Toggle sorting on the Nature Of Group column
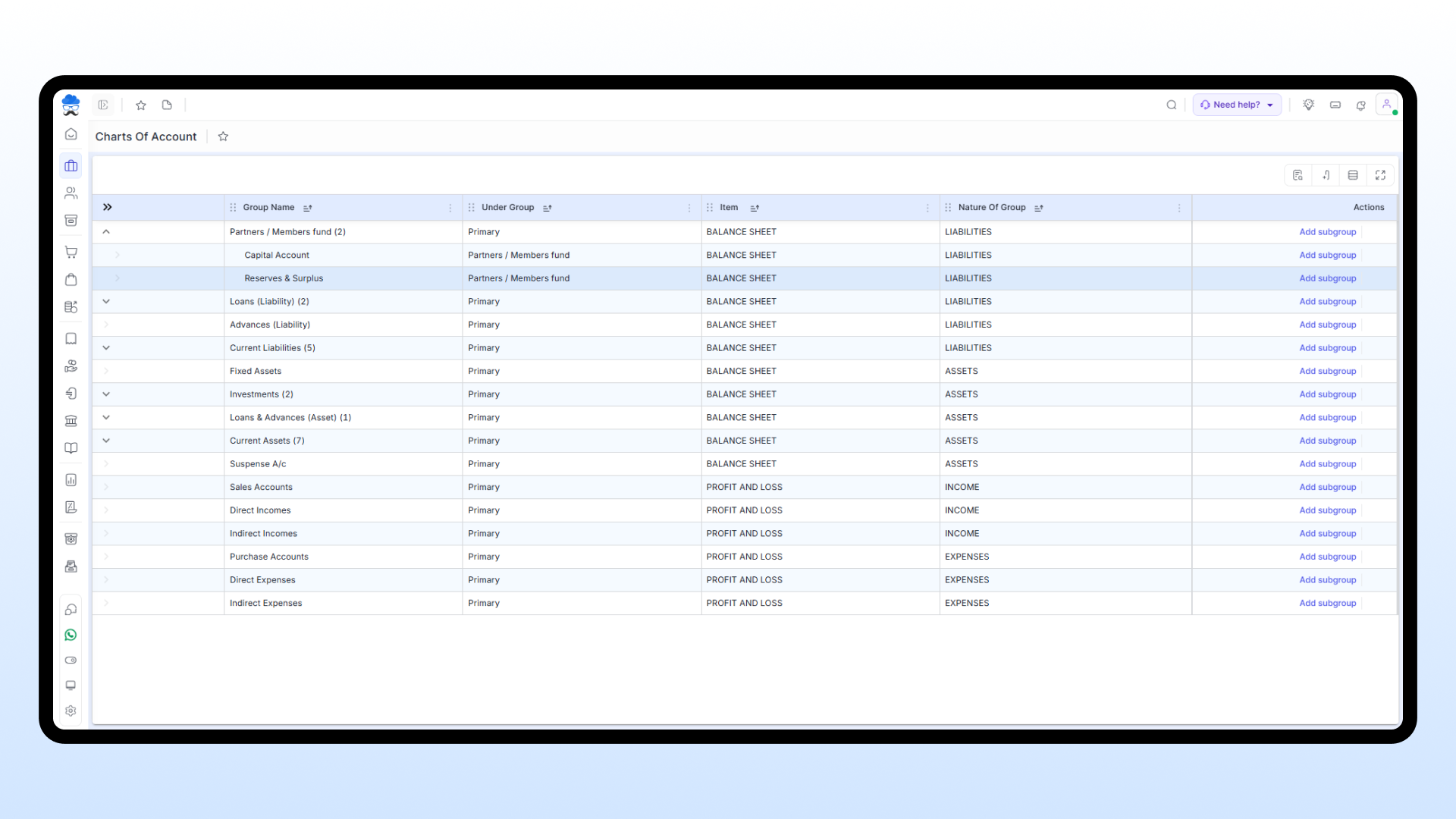The image size is (1456, 819). [1038, 207]
